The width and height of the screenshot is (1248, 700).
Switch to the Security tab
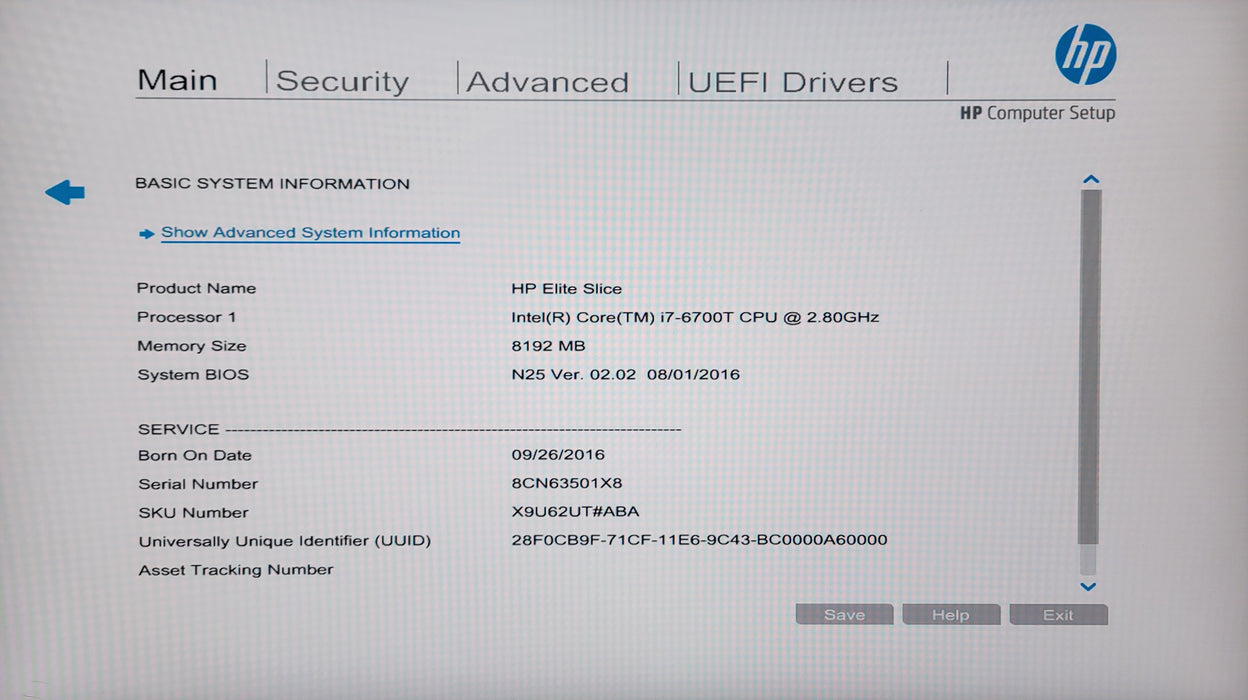pos(342,81)
